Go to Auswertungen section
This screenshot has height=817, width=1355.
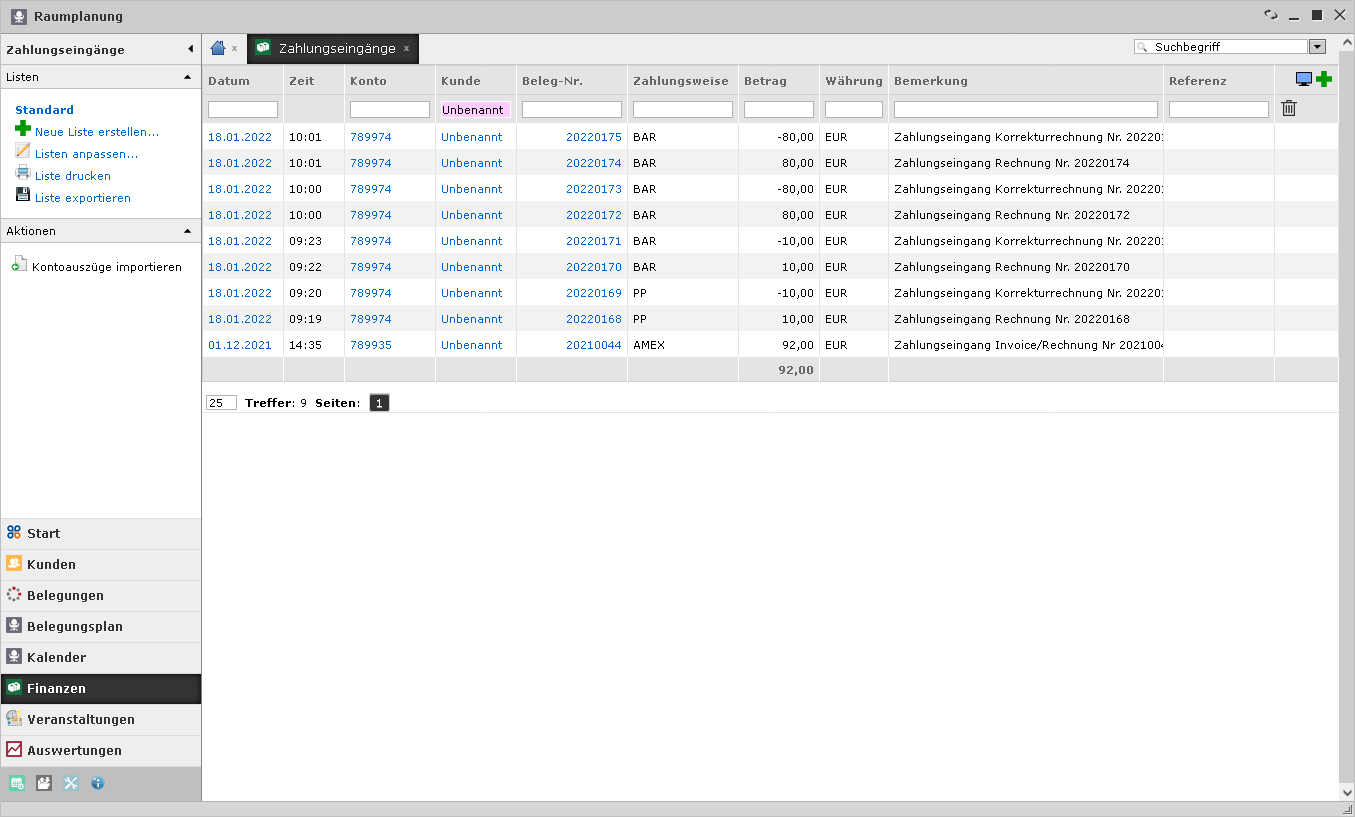pyautogui.click(x=101, y=750)
